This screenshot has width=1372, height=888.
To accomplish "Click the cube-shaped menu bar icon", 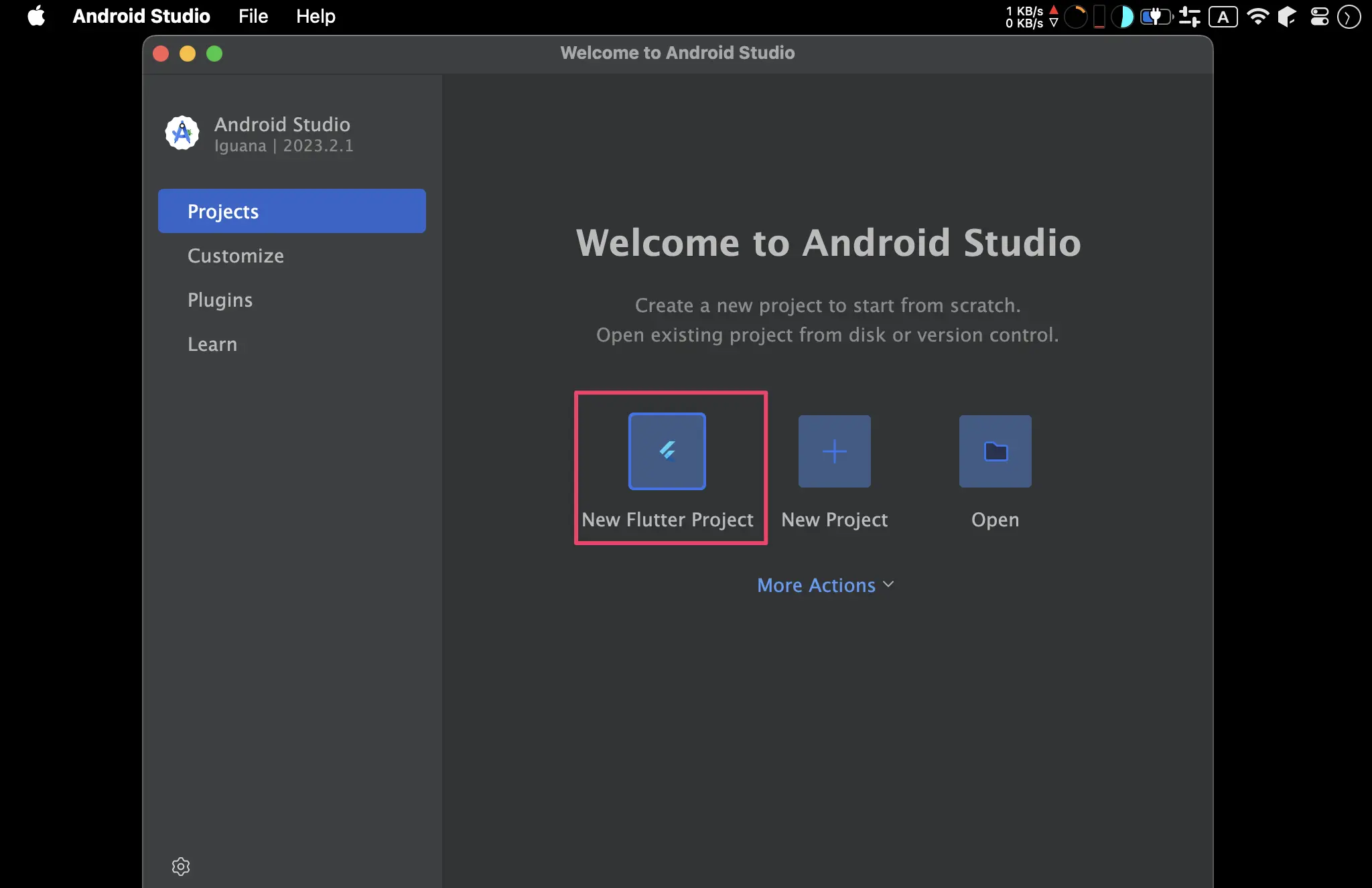I will click(1287, 17).
